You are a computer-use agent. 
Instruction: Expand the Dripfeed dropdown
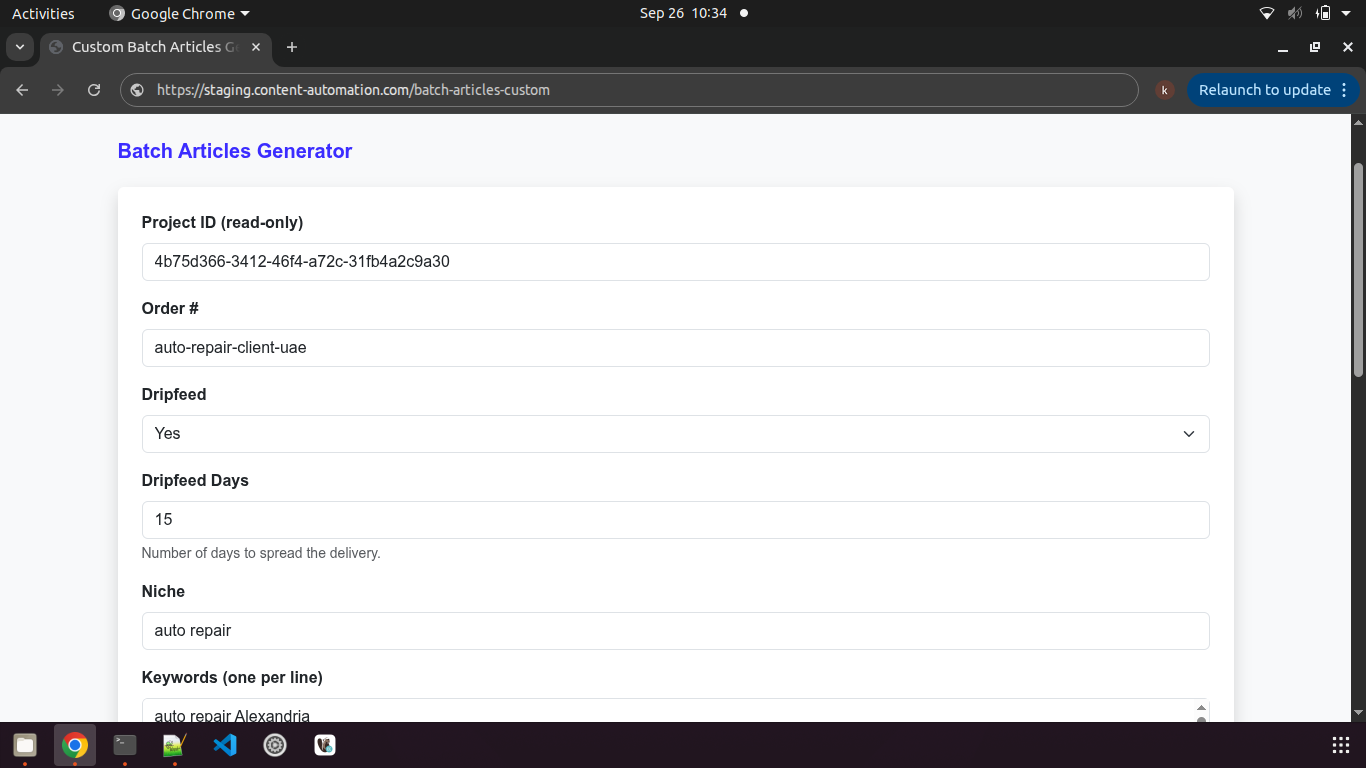pos(675,434)
